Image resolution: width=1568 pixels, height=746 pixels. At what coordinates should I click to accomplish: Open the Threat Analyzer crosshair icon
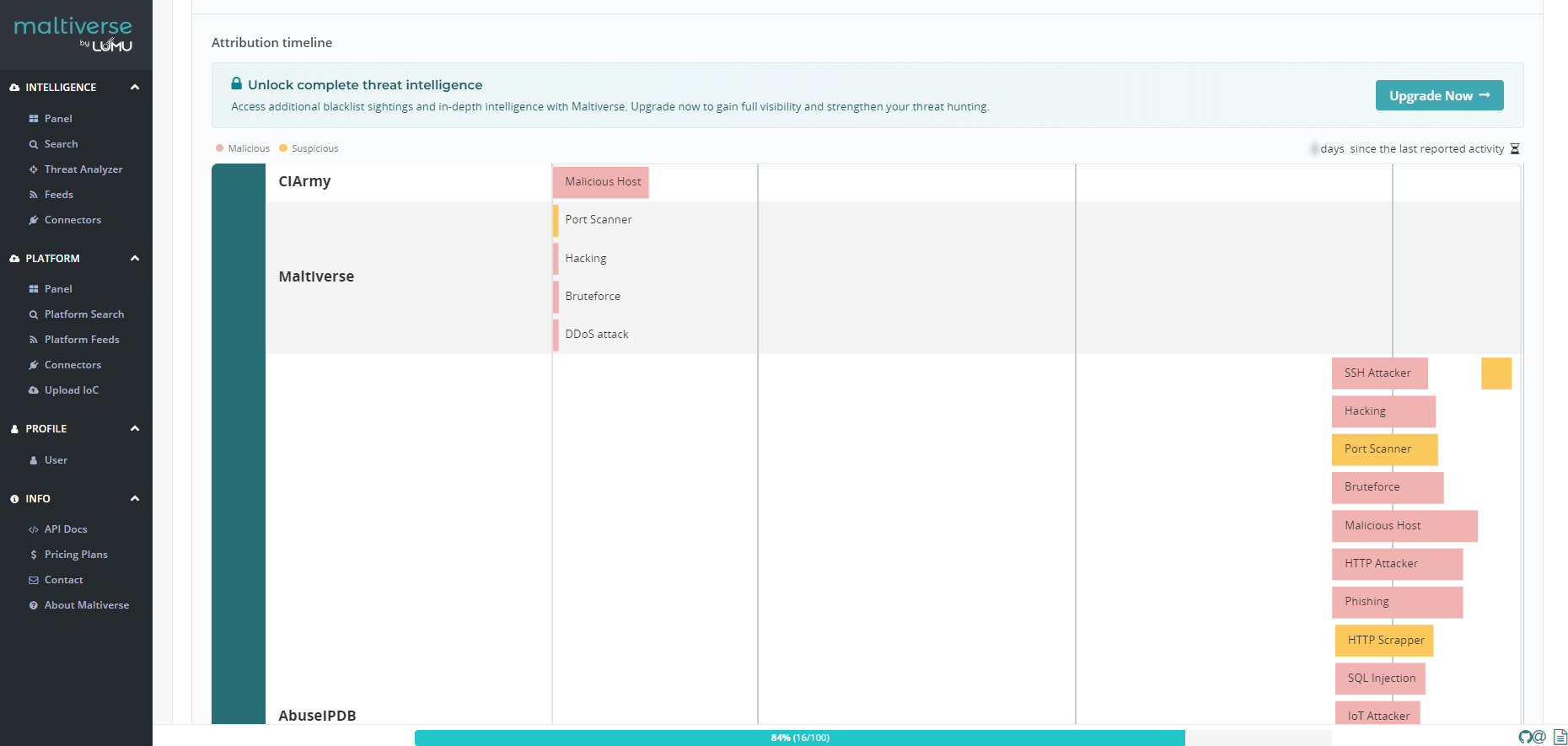coord(34,169)
